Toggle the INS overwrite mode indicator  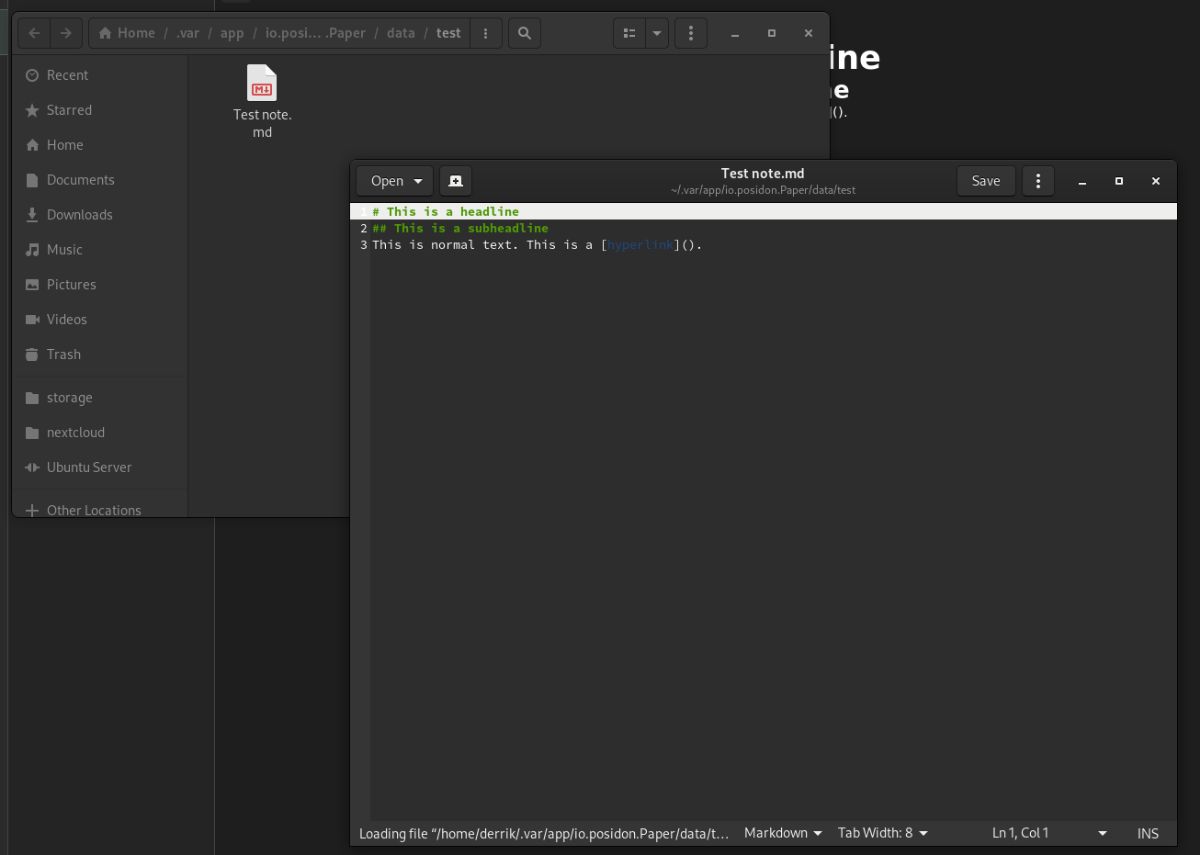1147,833
